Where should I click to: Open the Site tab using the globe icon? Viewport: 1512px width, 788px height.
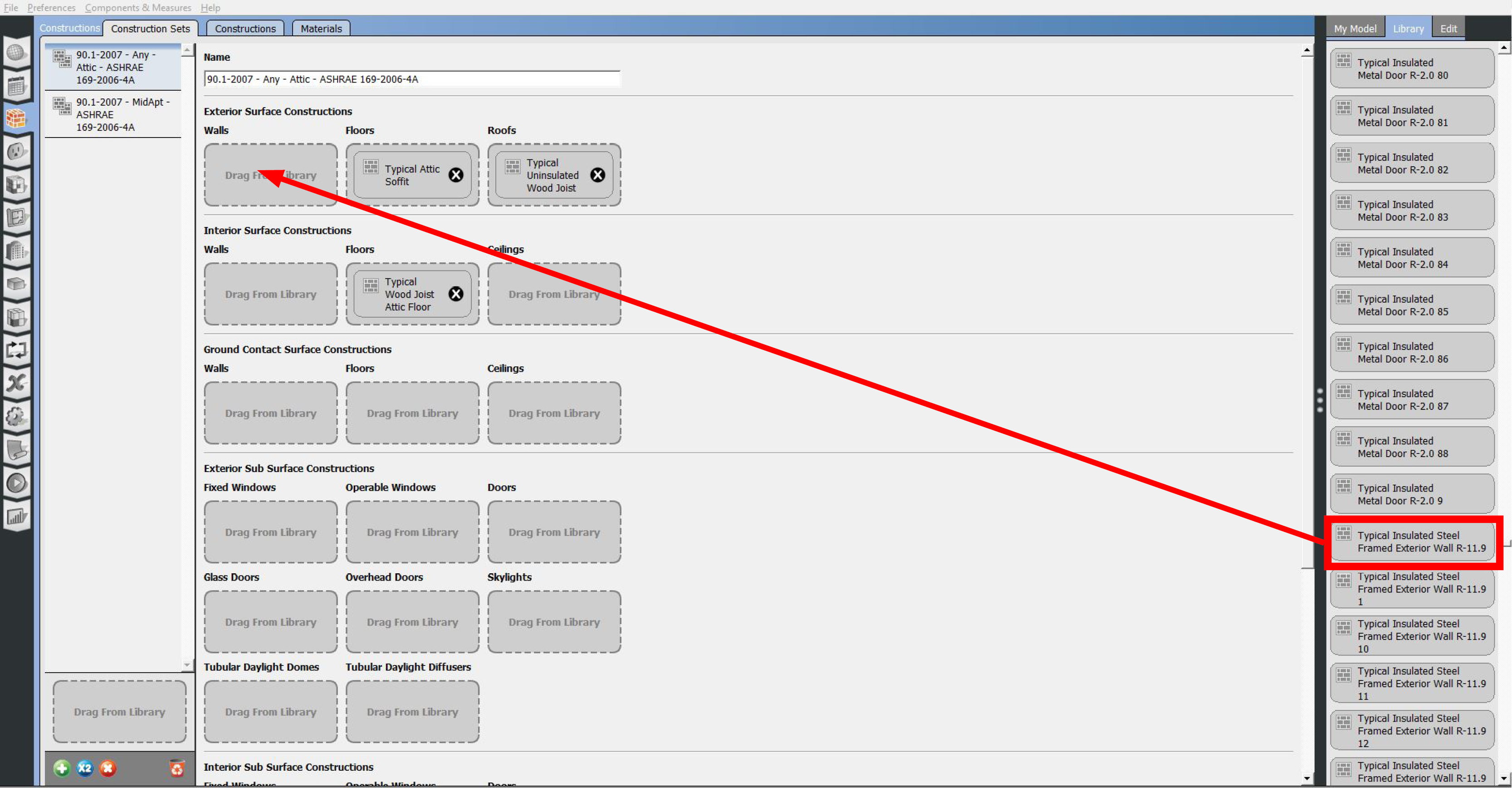(16, 53)
